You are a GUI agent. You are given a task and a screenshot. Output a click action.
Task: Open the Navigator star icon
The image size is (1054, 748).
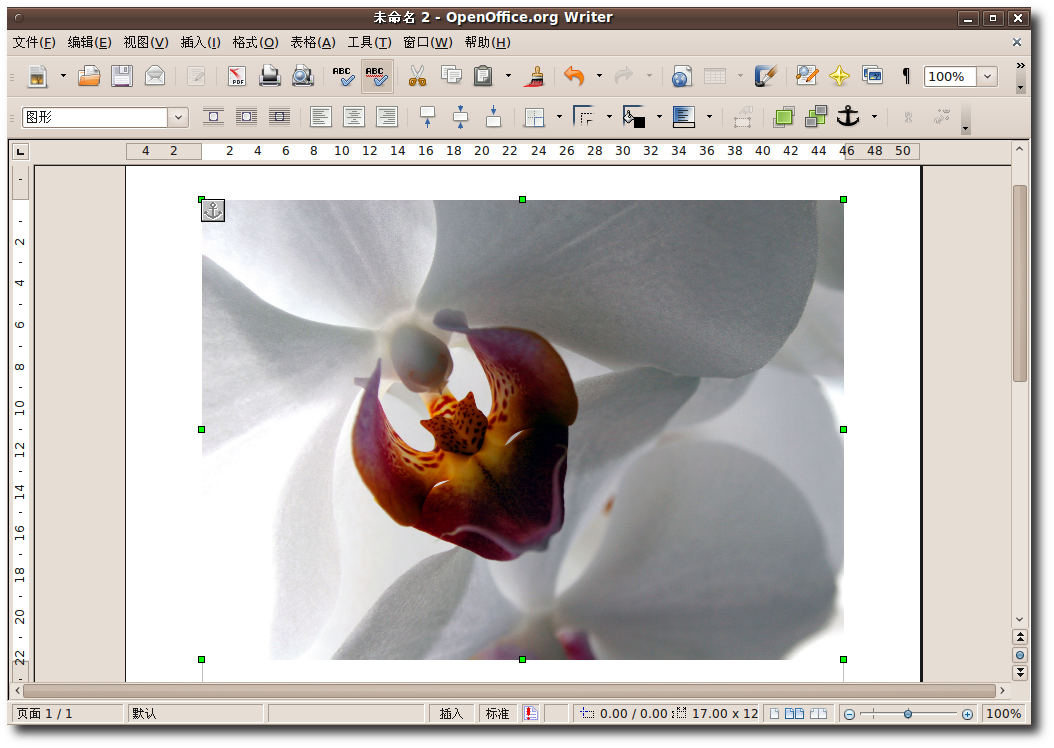tap(839, 76)
